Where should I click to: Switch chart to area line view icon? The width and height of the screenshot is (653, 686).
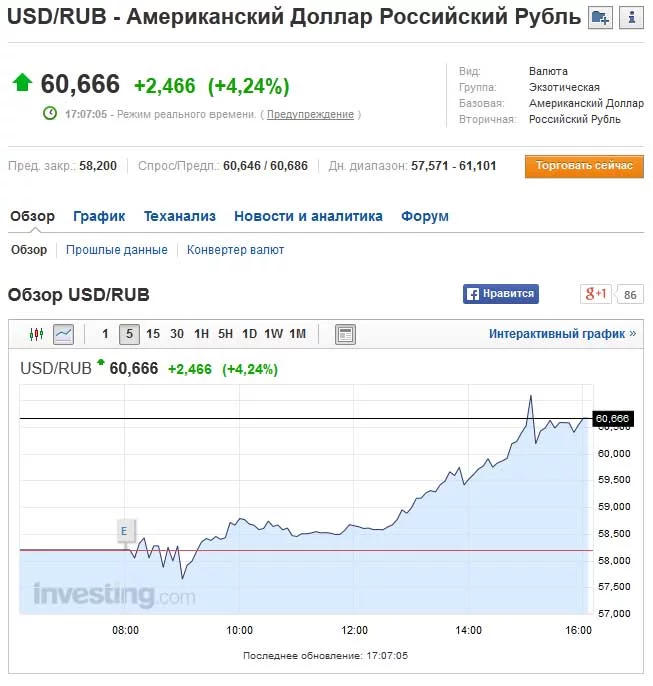tap(63, 334)
